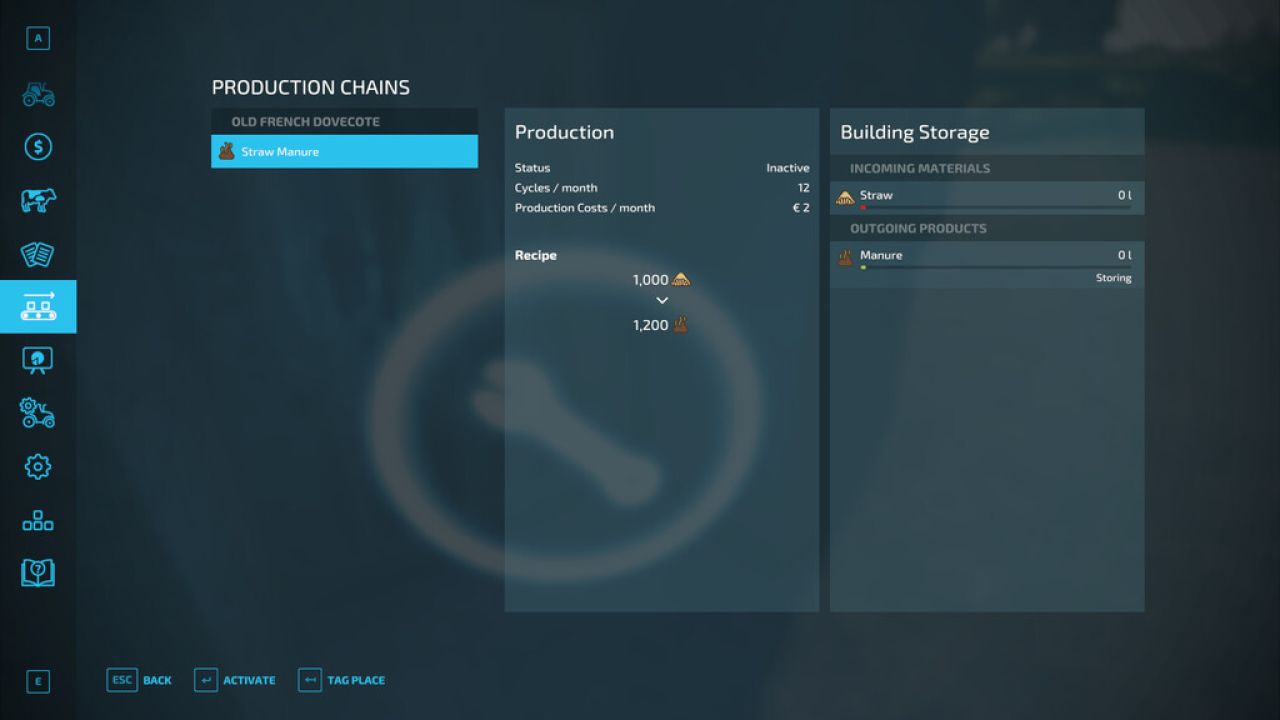1280x720 pixels.
Task: Click the Manure outgoing product row
Action: [x=987, y=265]
